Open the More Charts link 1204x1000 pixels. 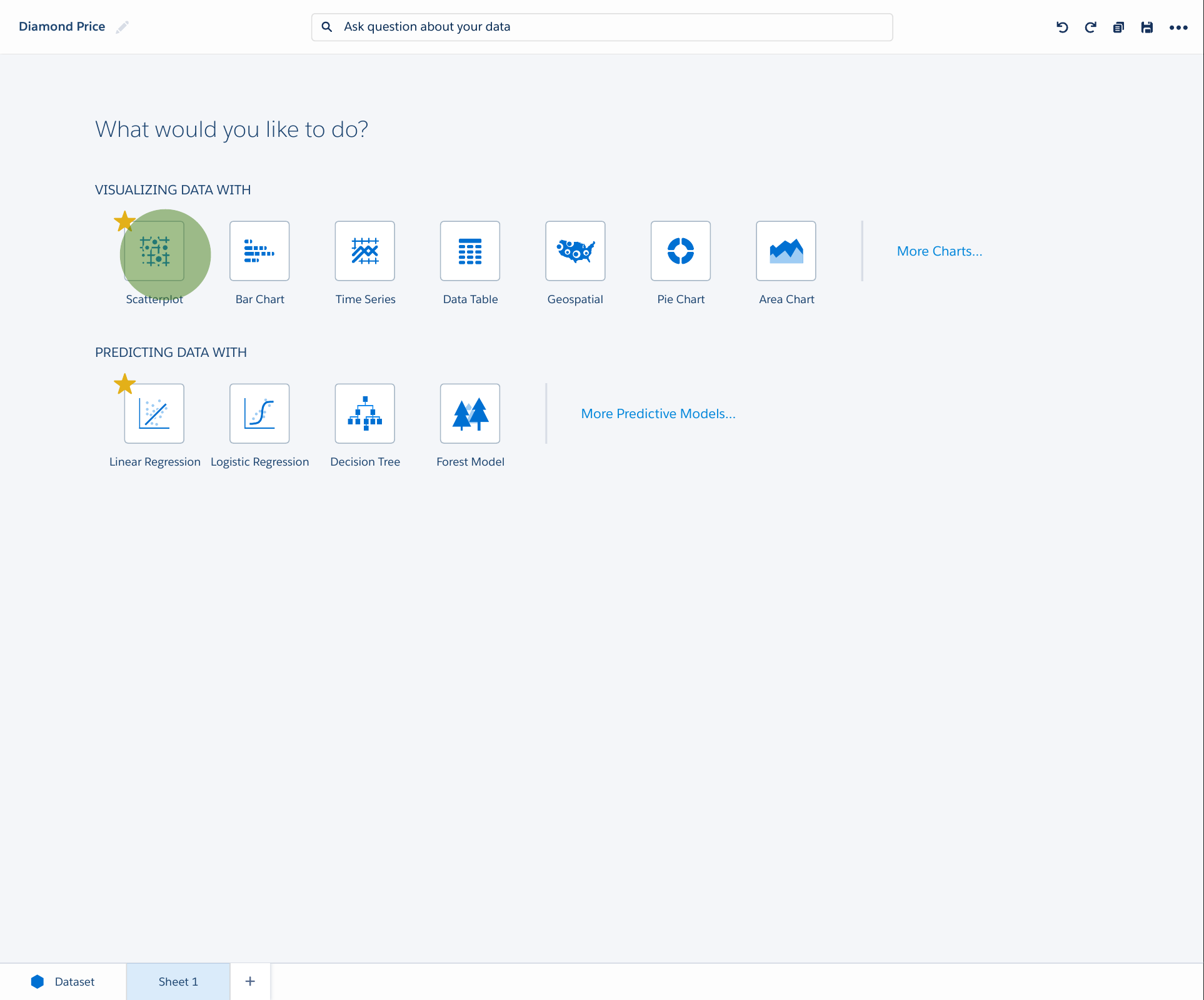point(940,251)
